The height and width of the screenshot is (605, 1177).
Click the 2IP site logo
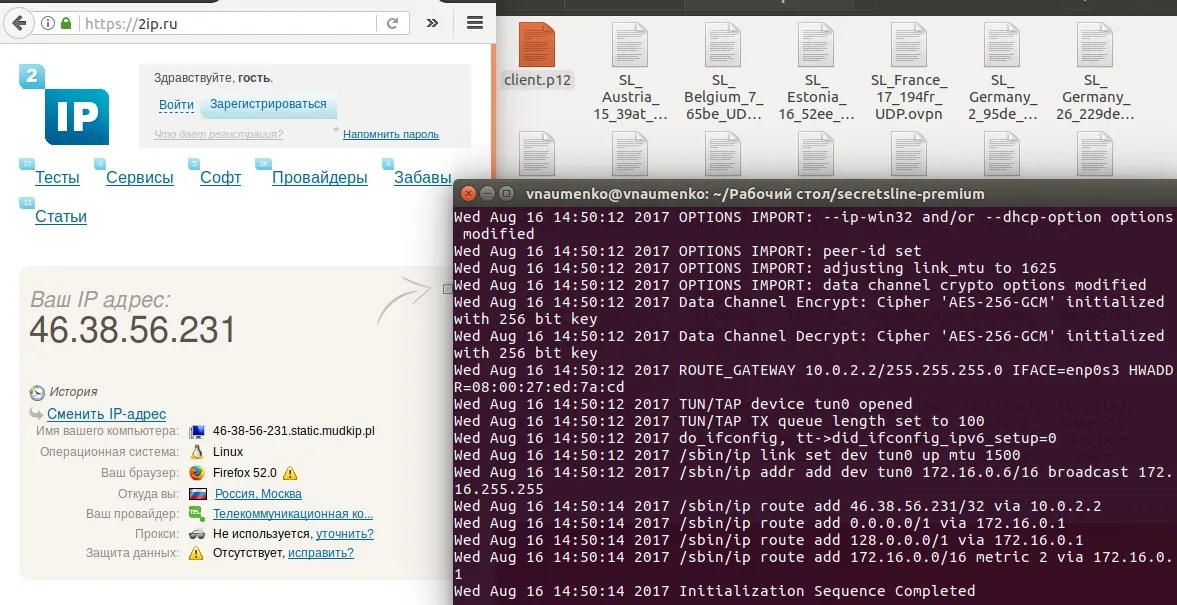(64, 105)
